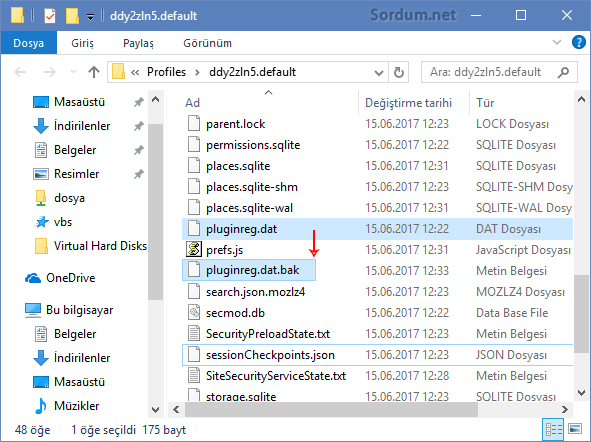Expand the ribbon with the chevron
The height and width of the screenshot is (442, 591).
coord(557,42)
